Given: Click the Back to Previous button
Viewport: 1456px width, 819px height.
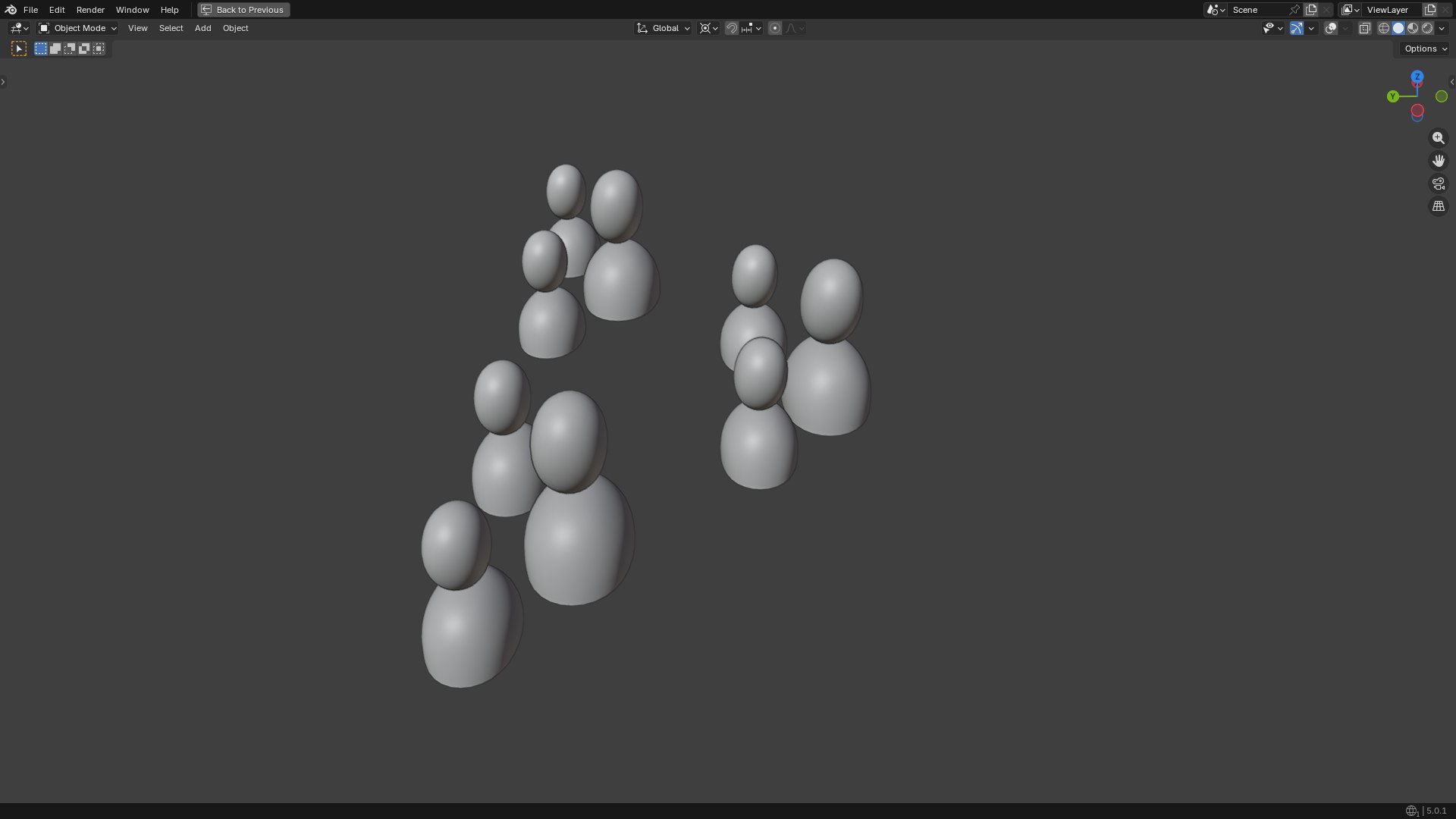Looking at the screenshot, I should coord(243,10).
